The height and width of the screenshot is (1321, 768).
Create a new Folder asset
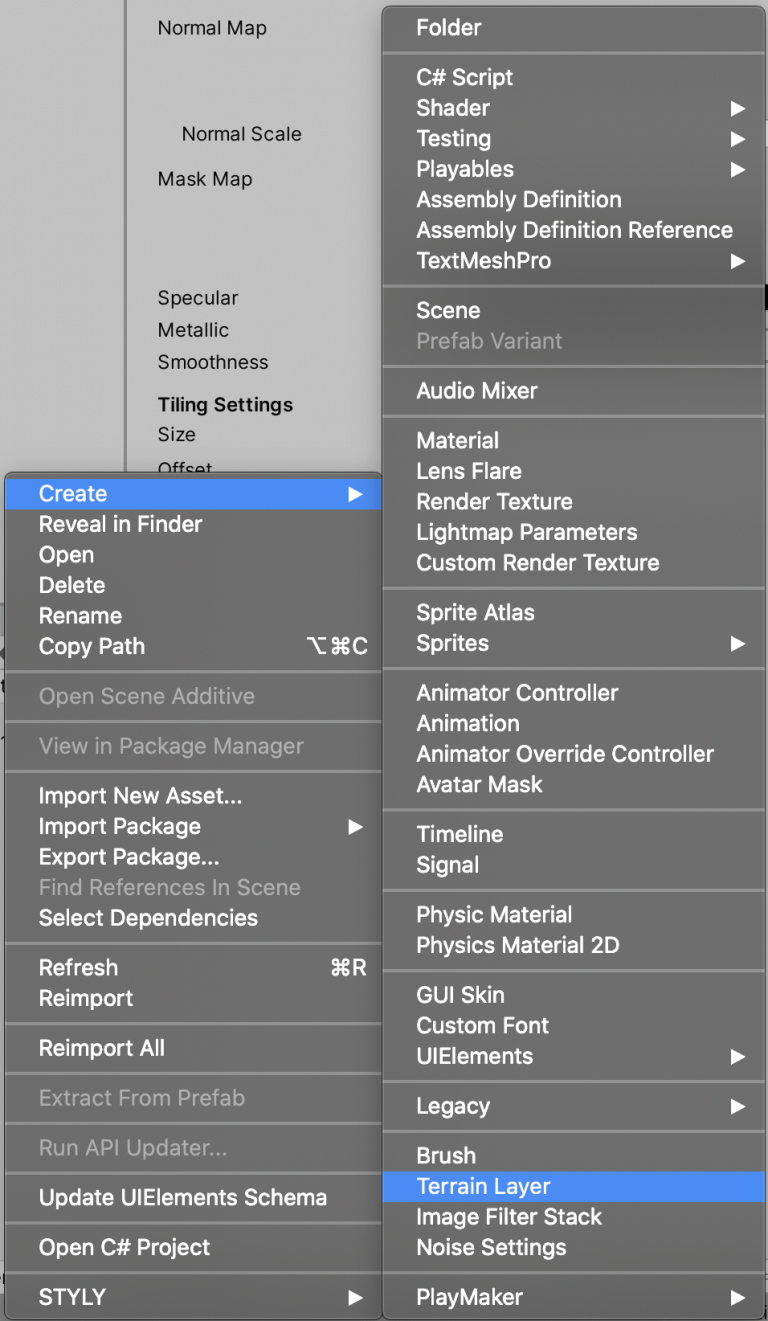[x=449, y=27]
